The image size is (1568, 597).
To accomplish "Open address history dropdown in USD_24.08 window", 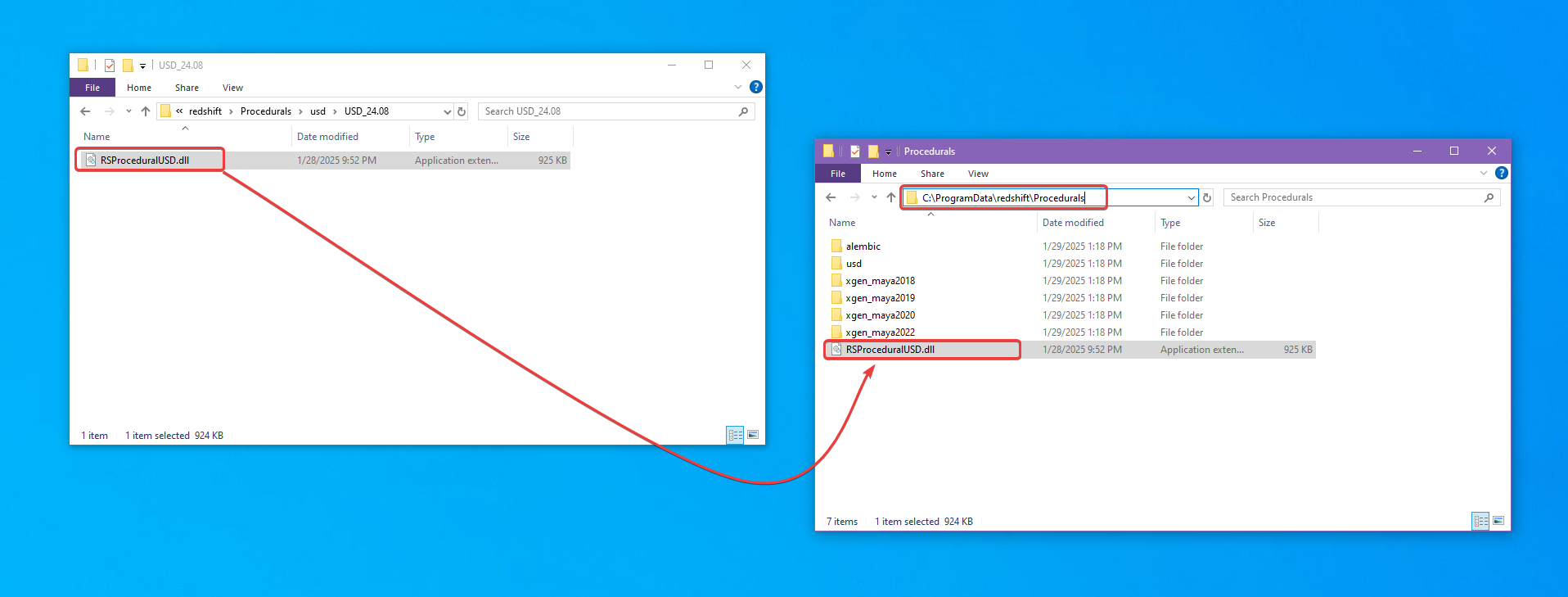I will (x=447, y=111).
